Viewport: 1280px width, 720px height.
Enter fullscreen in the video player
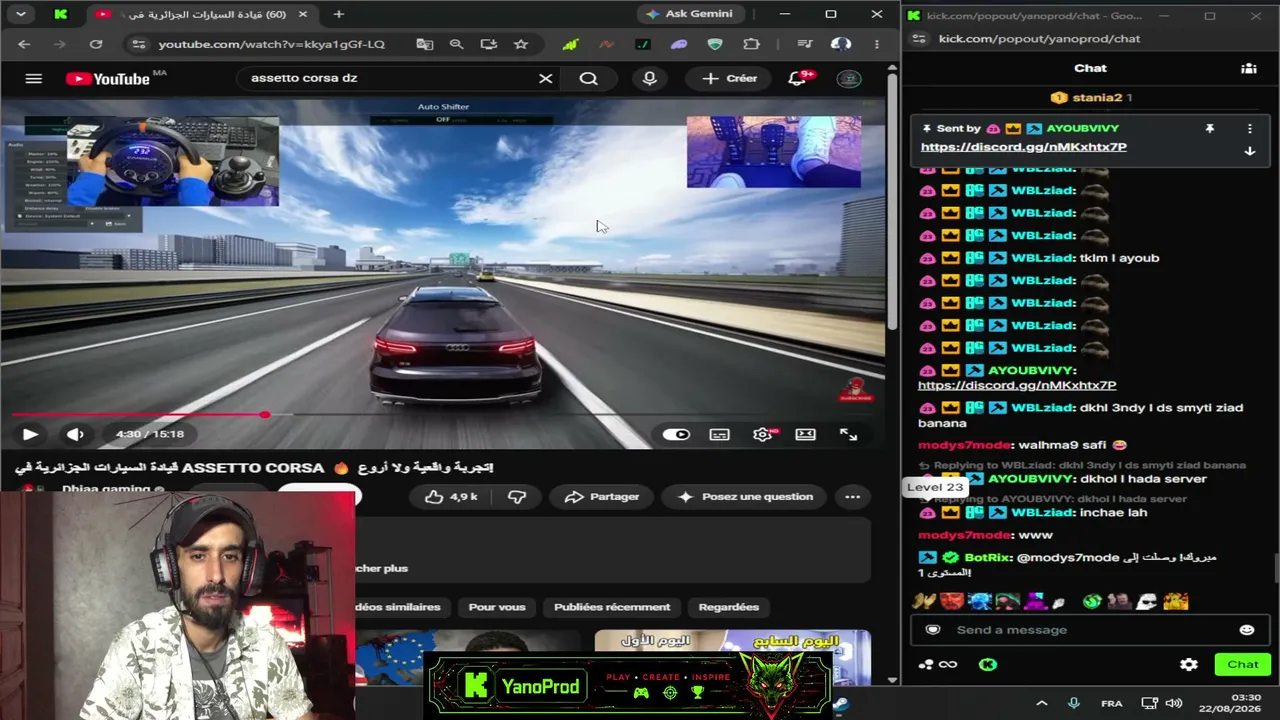848,434
